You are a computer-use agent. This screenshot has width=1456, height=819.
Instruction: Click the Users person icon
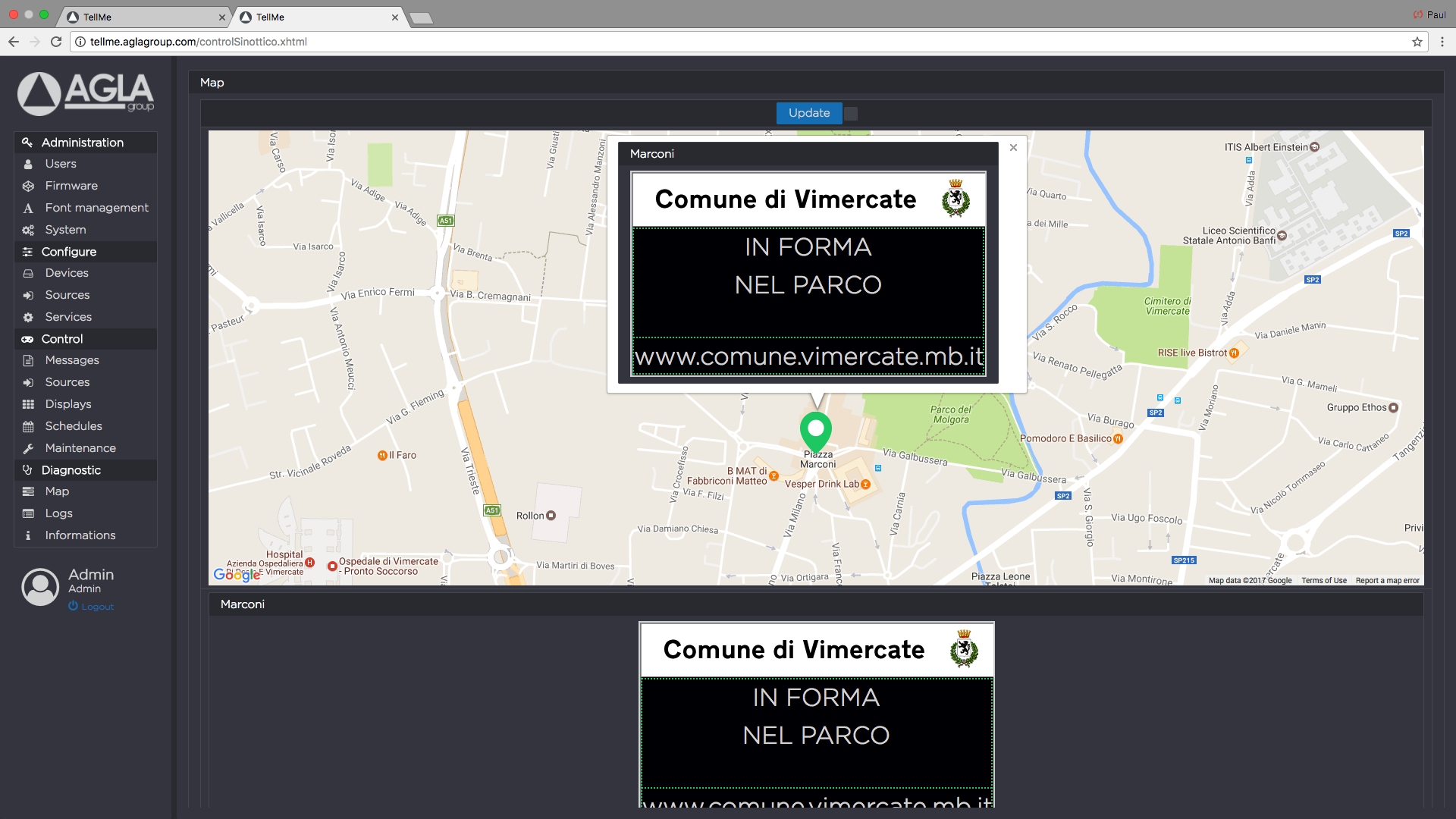point(28,164)
